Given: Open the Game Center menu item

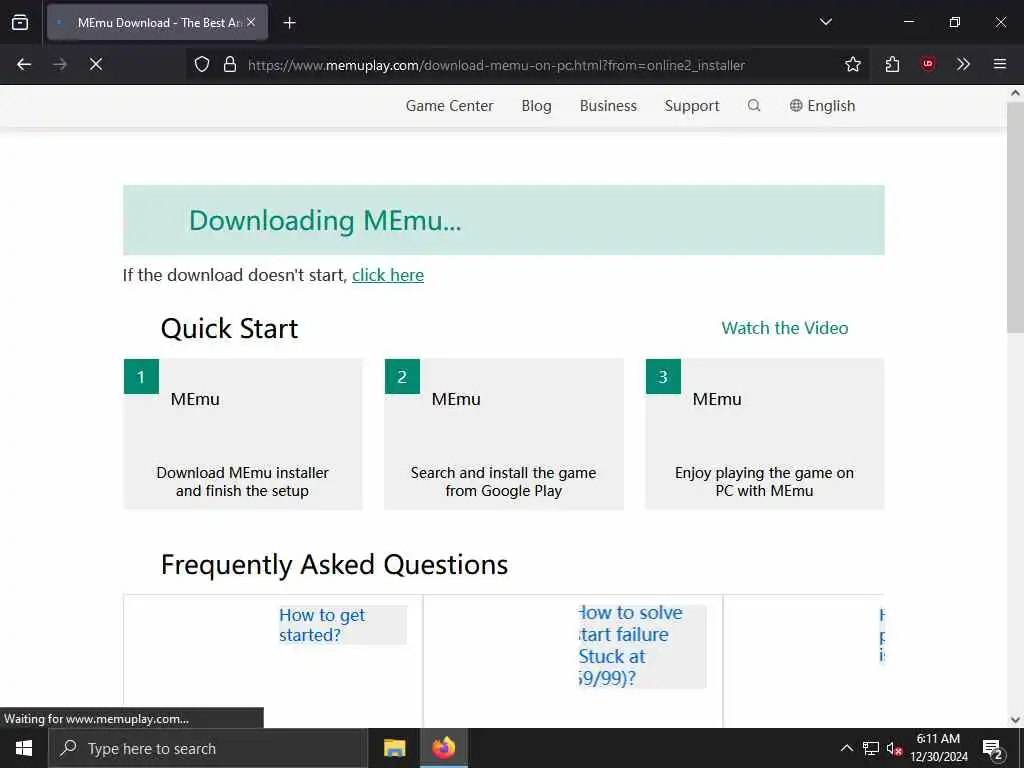Looking at the screenshot, I should click(x=449, y=106).
